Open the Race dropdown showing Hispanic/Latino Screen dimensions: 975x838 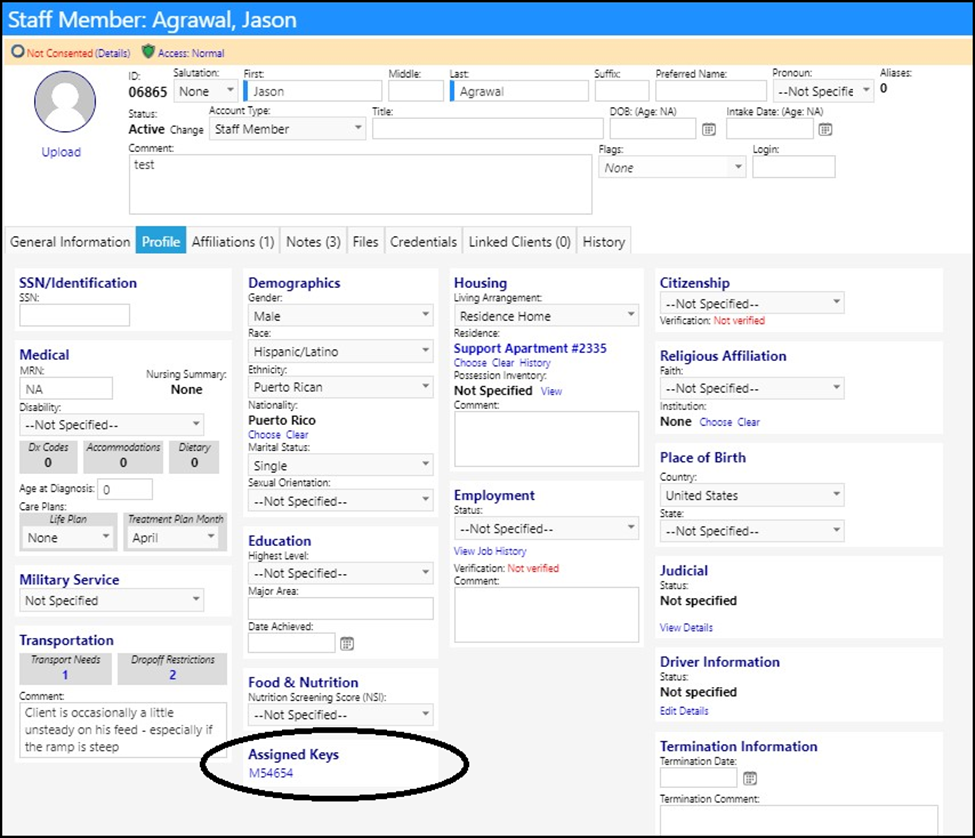[x=340, y=351]
